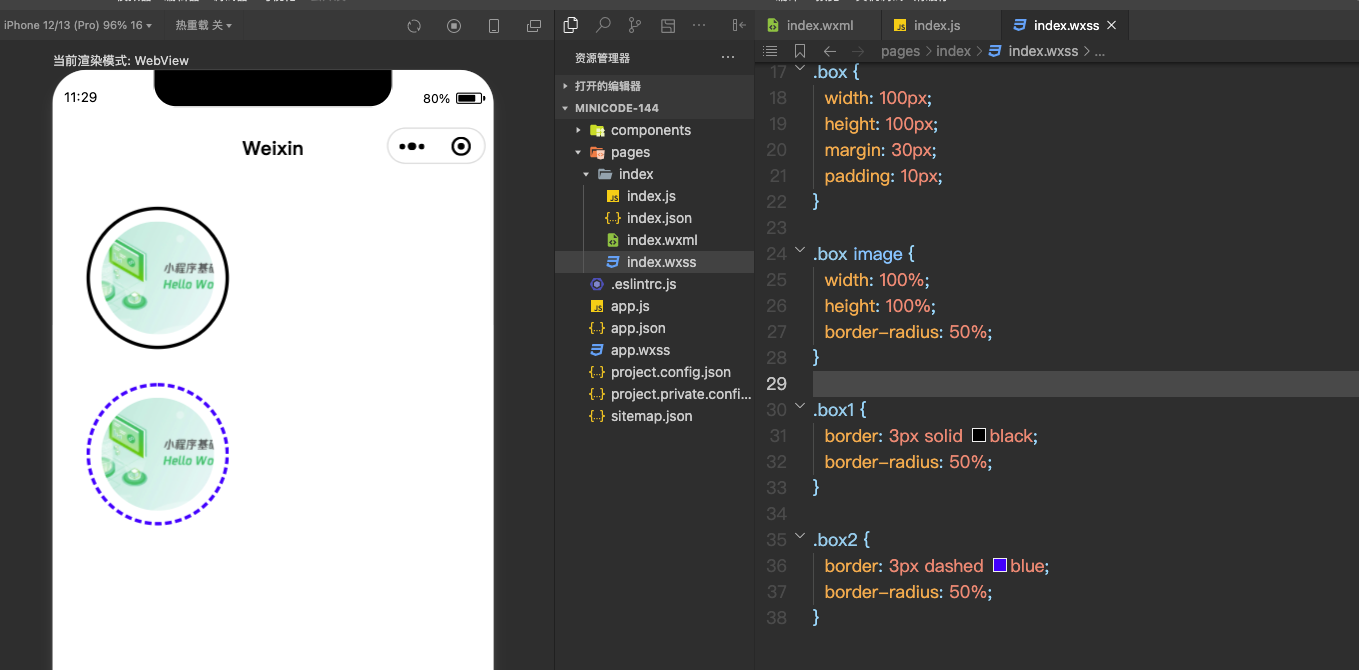Click the outline list icon in breadcrumb bar
Viewport: 1359px width, 670px height.
(770, 51)
